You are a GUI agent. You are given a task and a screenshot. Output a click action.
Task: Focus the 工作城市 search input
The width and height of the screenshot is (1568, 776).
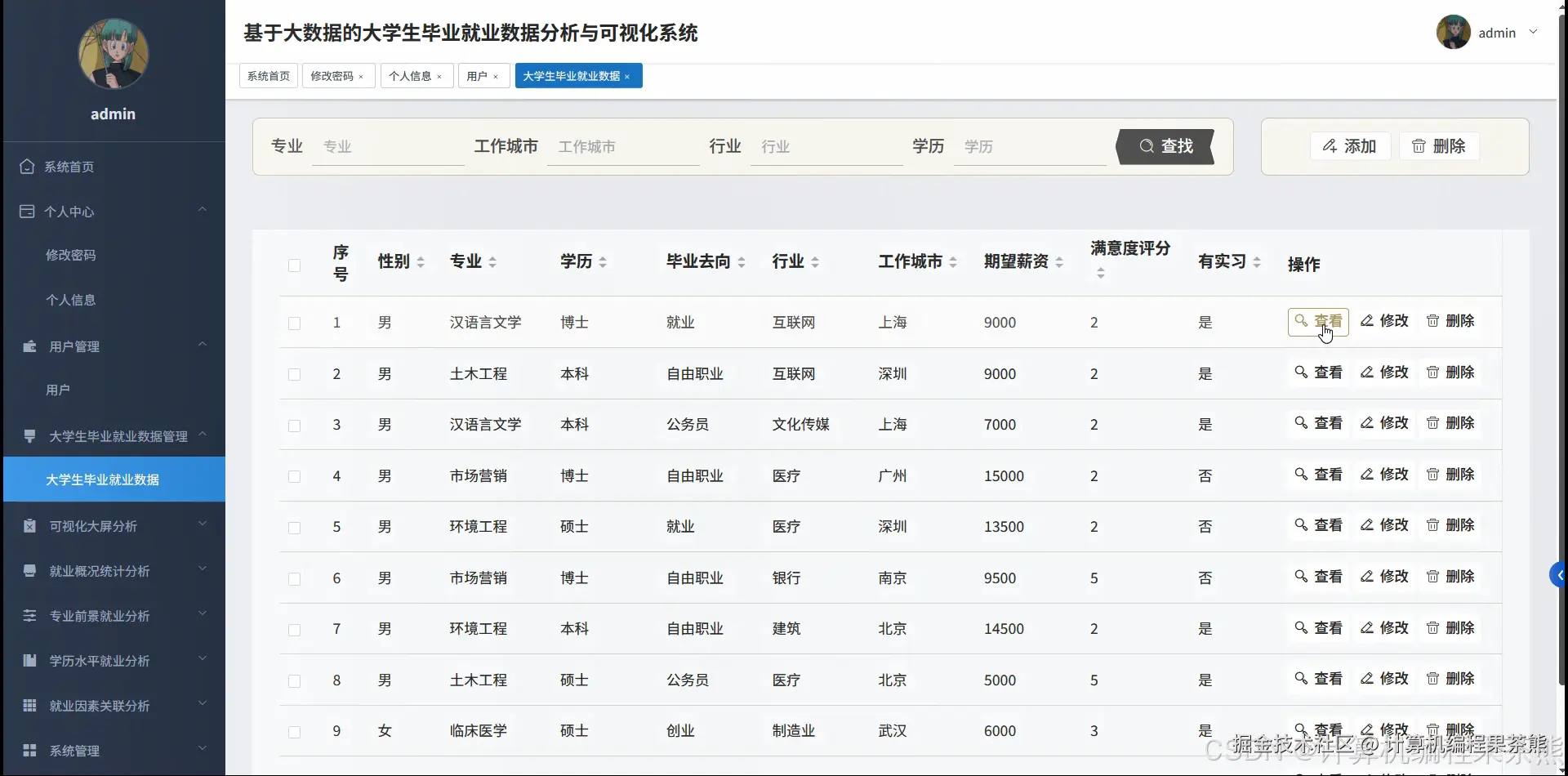(x=623, y=147)
